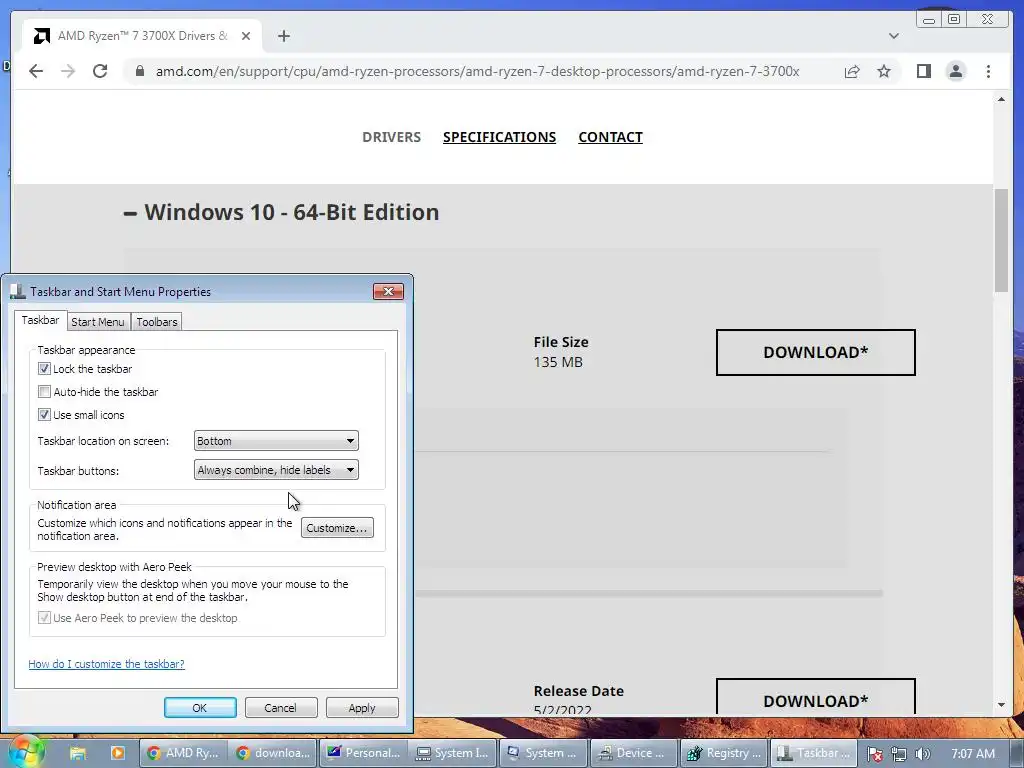Click network tray icon
Image resolution: width=1024 pixels, height=768 pixels.
(899, 754)
